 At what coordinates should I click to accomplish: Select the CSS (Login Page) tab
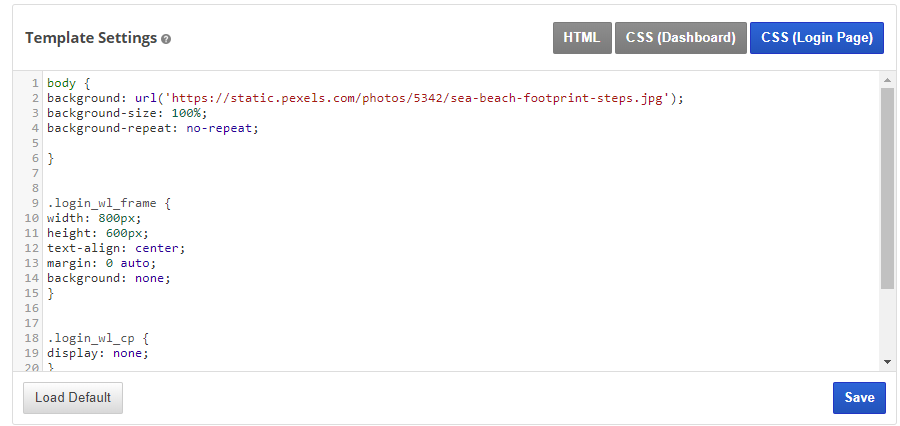816,38
